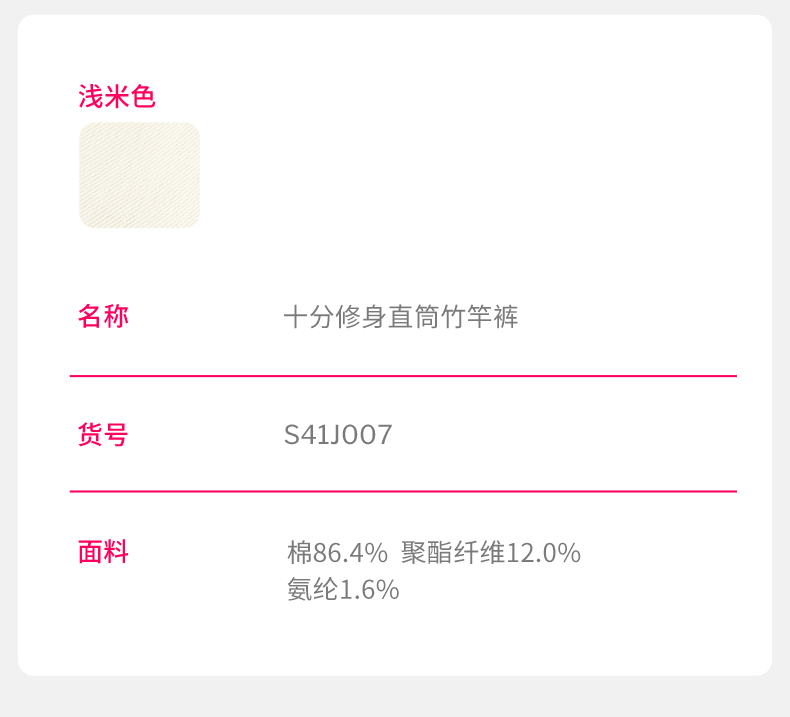Viewport: 790px width, 717px height.
Task: Click the light beige fabric color swatch
Action: 139,175
